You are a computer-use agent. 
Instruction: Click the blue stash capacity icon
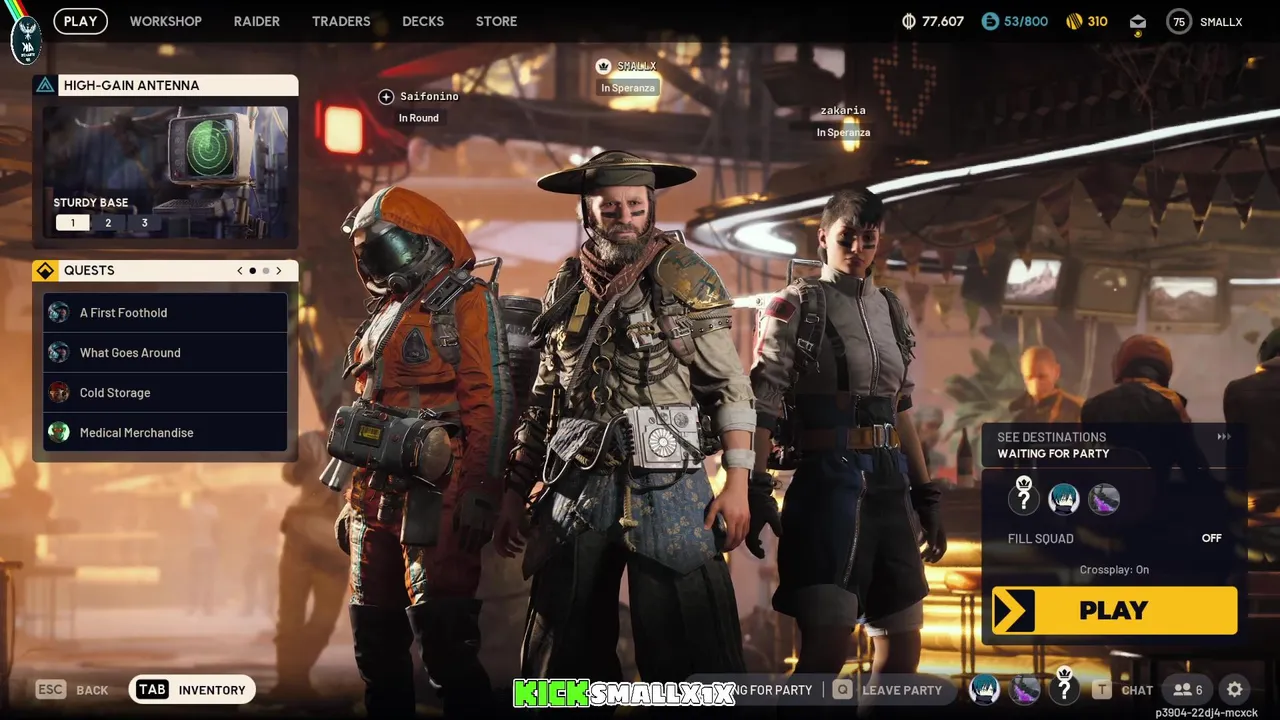pyautogui.click(x=990, y=21)
